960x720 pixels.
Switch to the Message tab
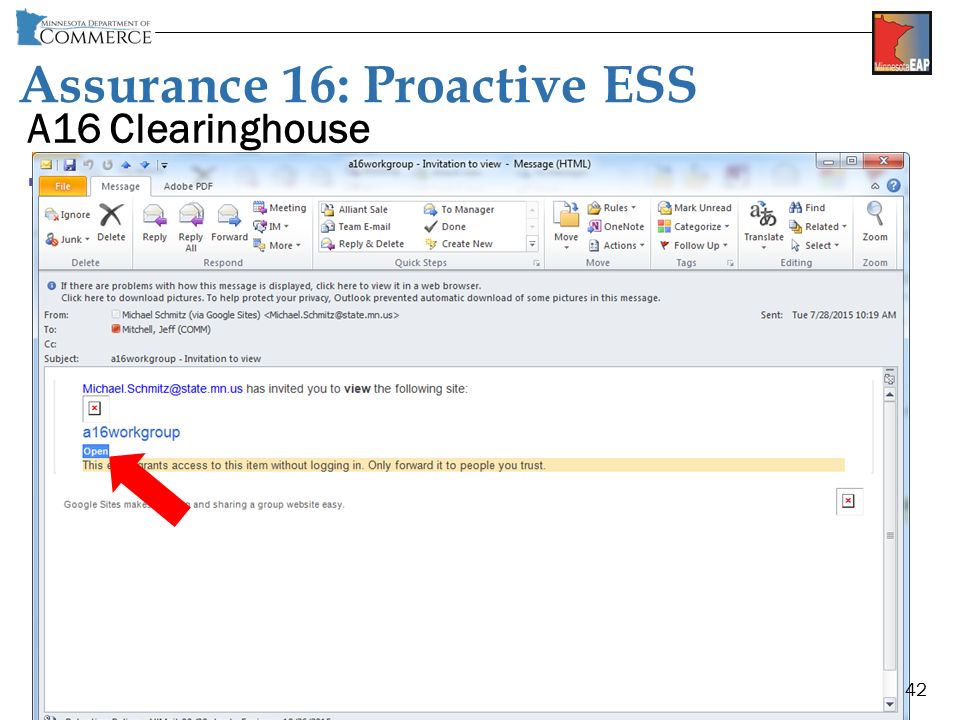point(120,186)
